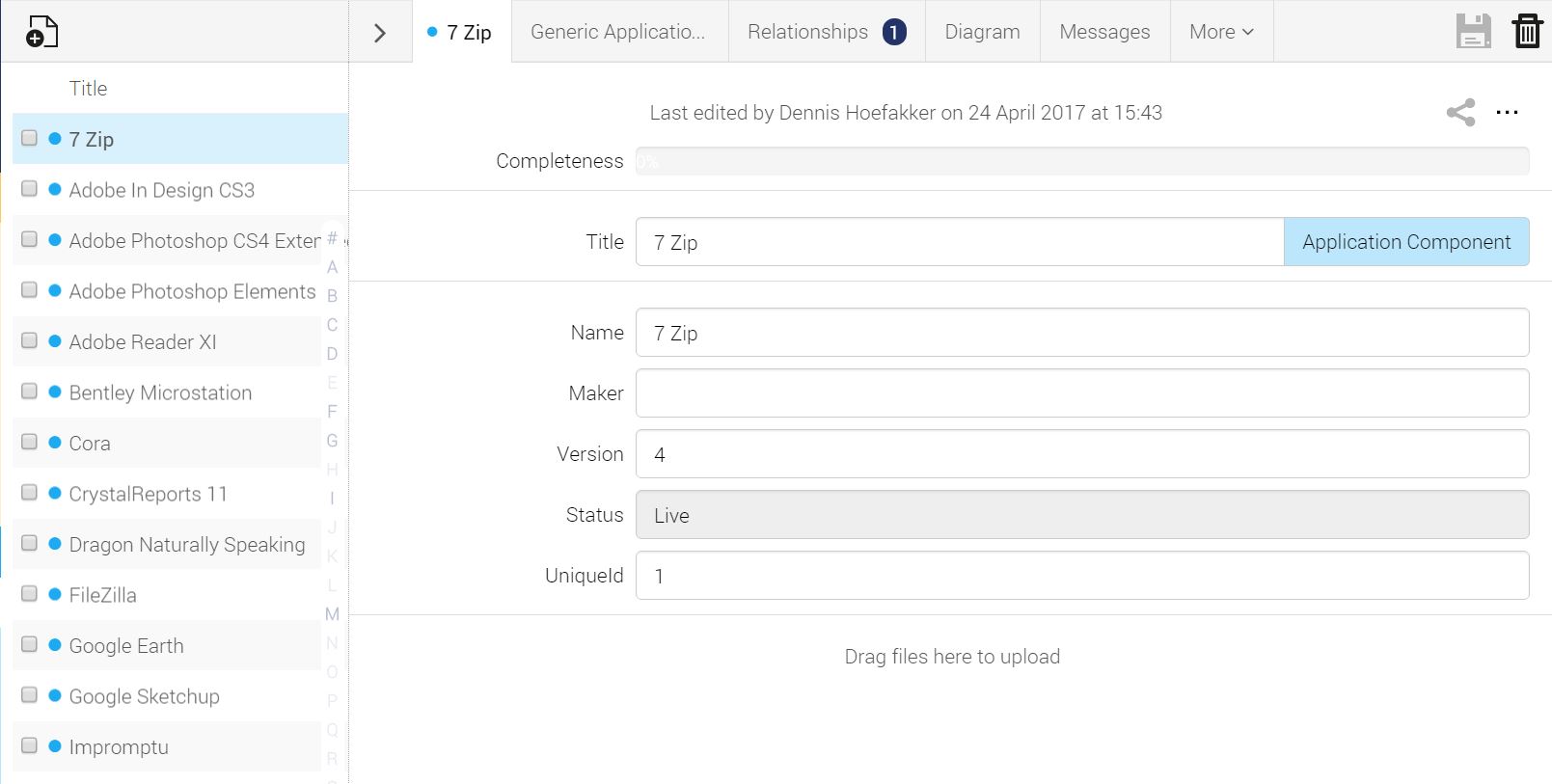1552x784 pixels.
Task: Tick the CrystalReports 11 checkbox
Action: [x=30, y=493]
